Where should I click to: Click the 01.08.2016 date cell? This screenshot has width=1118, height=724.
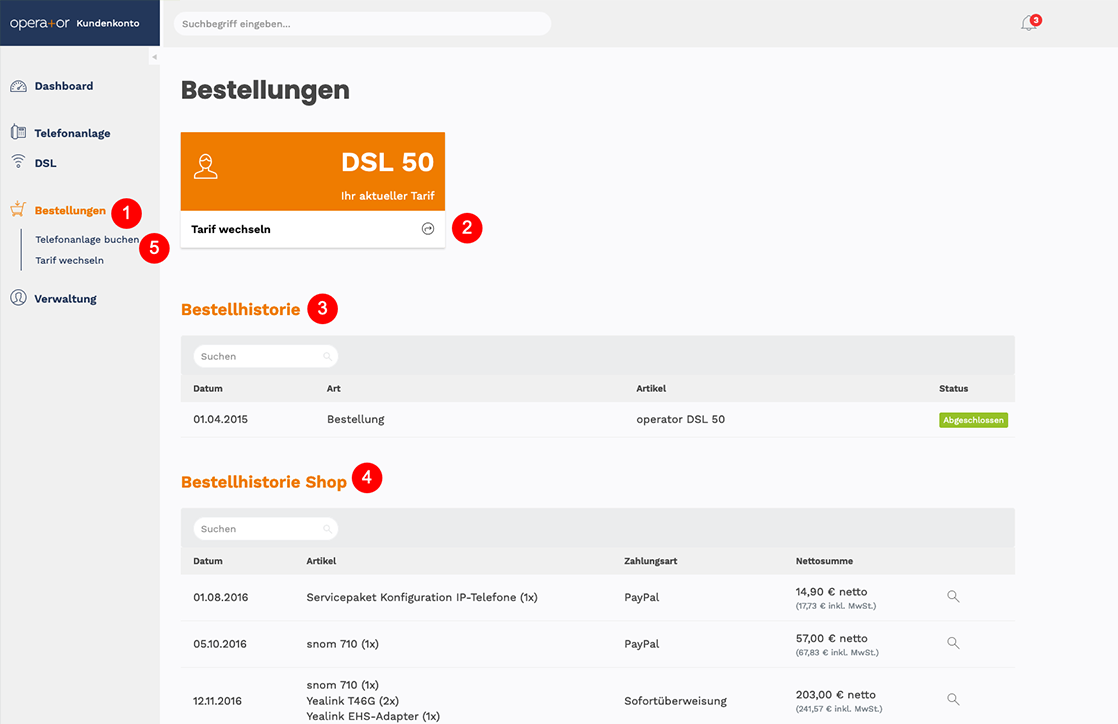tap(220, 598)
